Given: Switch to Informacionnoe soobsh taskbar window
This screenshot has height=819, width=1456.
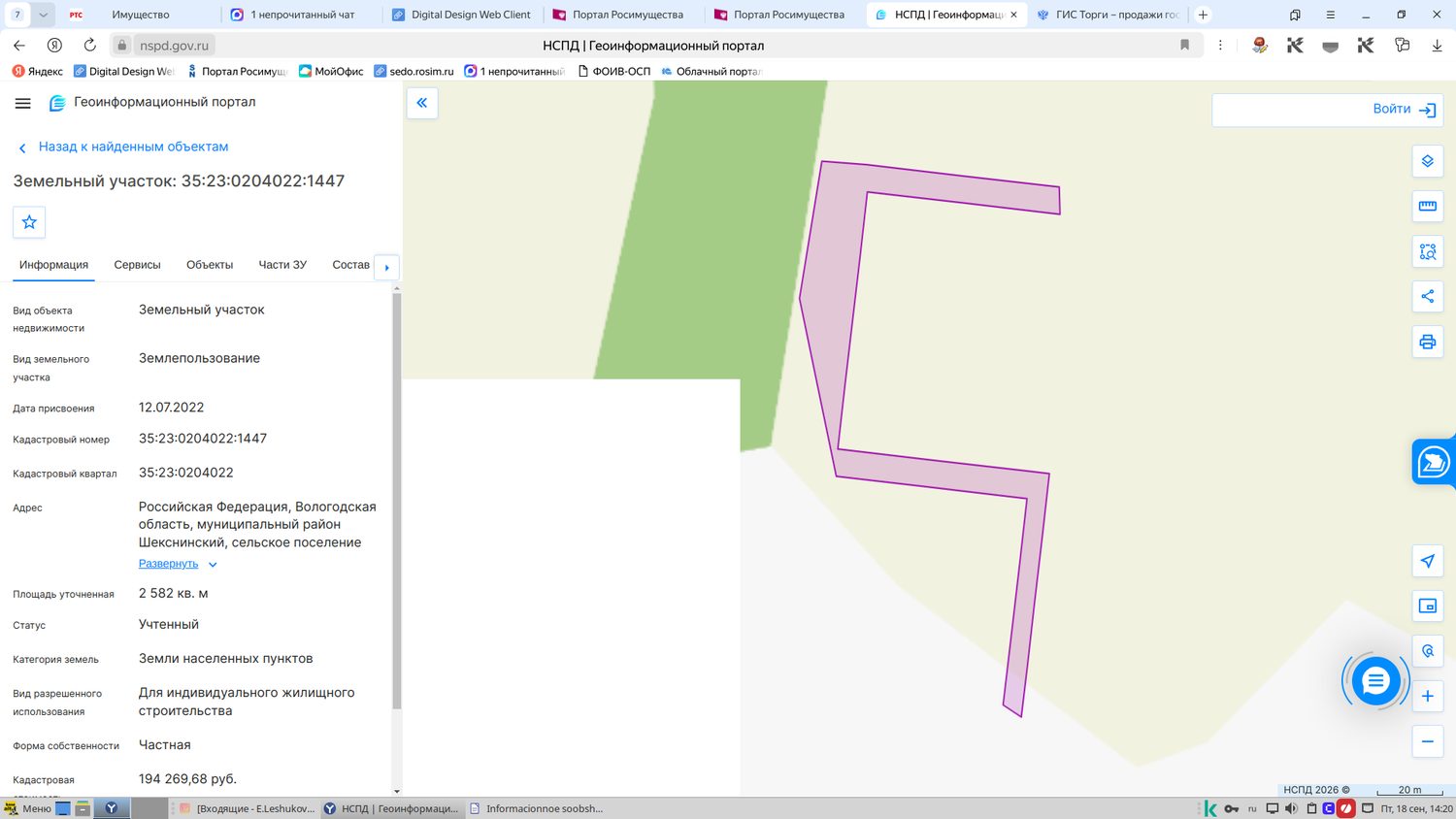Looking at the screenshot, I should pos(537,808).
